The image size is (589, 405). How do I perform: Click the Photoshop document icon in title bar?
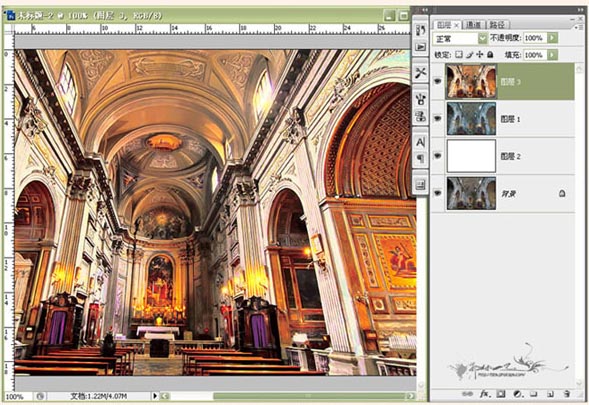pyautogui.click(x=11, y=16)
